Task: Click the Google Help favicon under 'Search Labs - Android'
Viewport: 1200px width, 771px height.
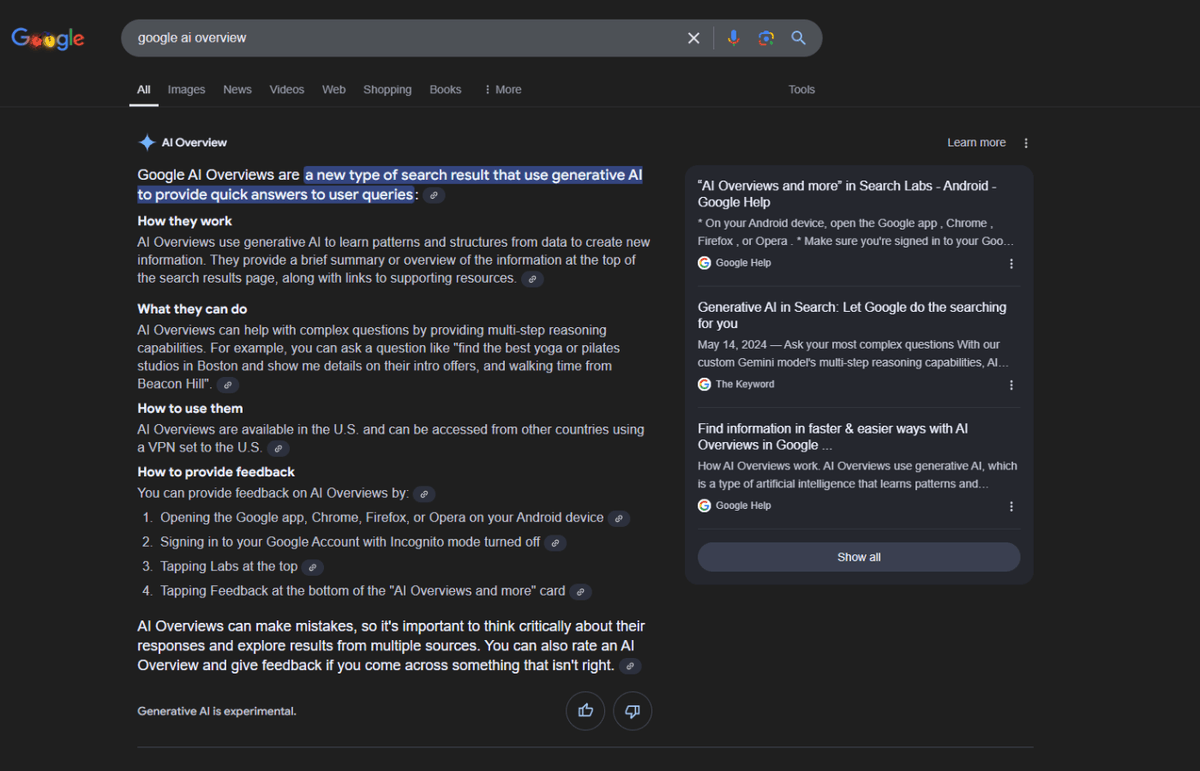Action: tap(705, 263)
